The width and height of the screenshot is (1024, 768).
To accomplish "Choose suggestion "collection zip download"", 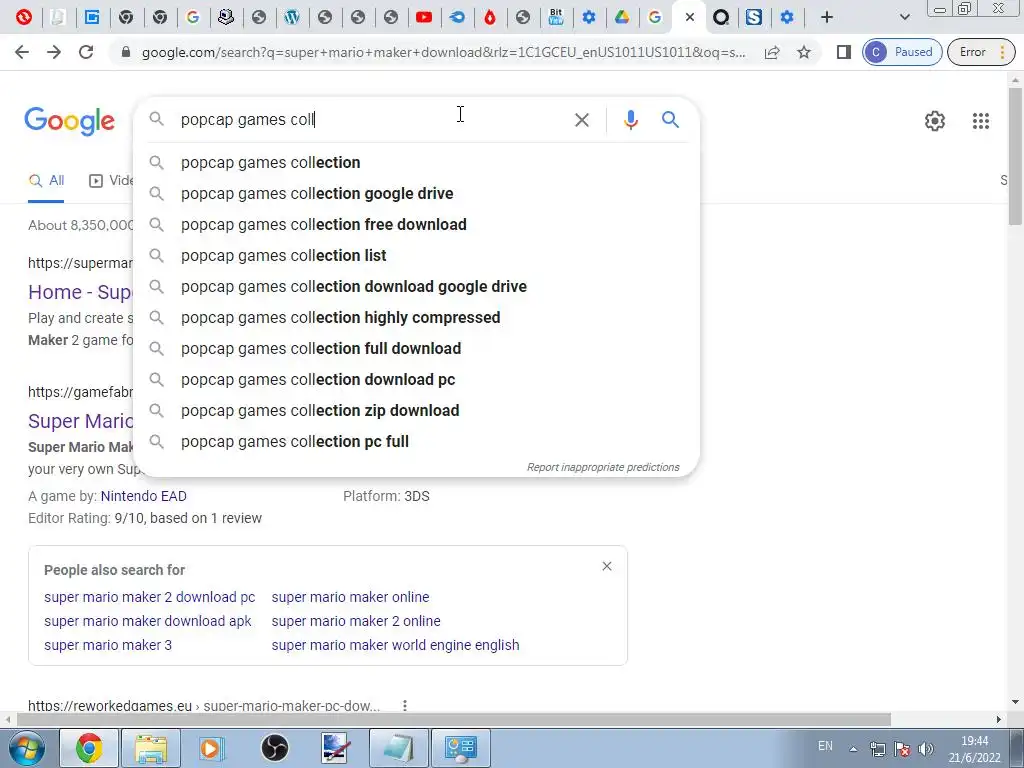I will (x=416, y=411).
